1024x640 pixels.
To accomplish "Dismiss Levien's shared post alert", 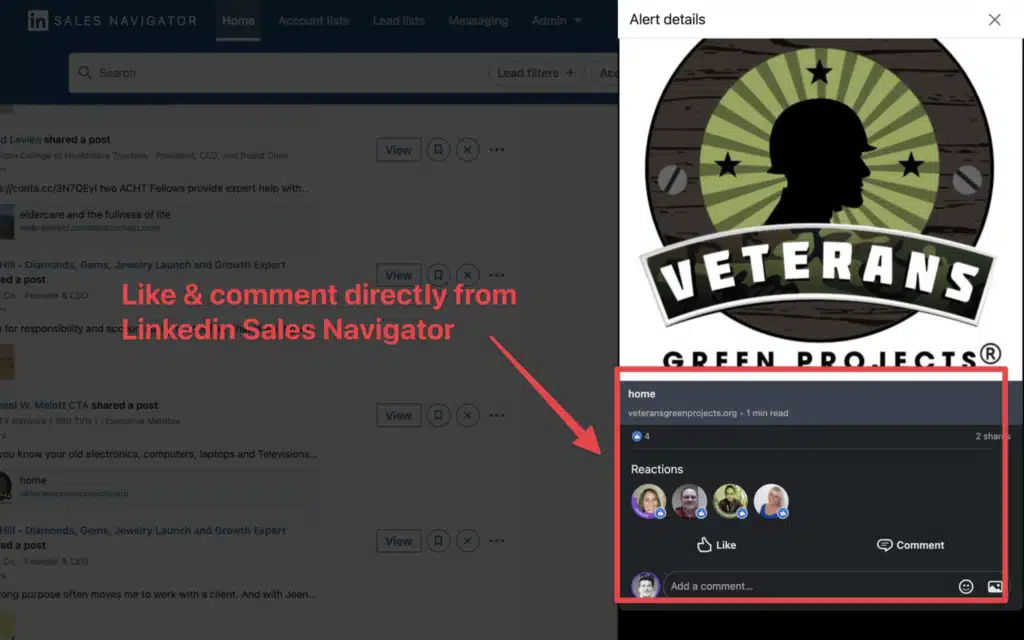I will tap(468, 150).
